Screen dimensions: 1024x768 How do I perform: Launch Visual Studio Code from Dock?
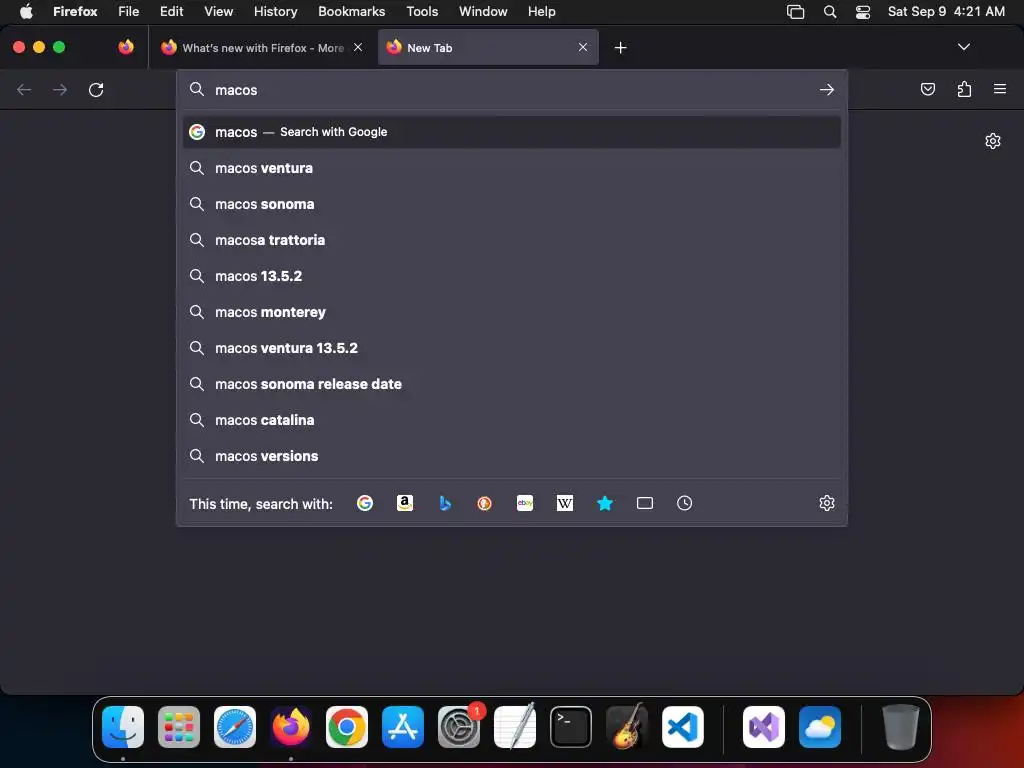pyautogui.click(x=683, y=727)
